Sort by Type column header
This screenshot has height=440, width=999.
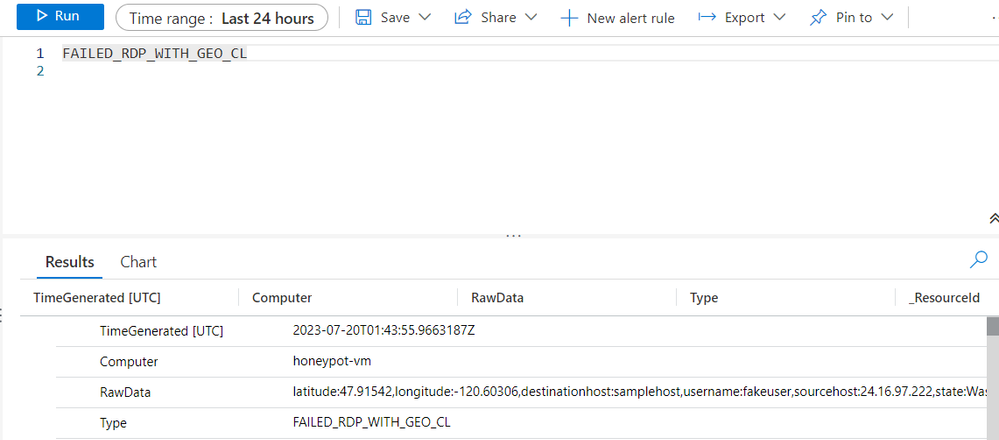pos(703,297)
